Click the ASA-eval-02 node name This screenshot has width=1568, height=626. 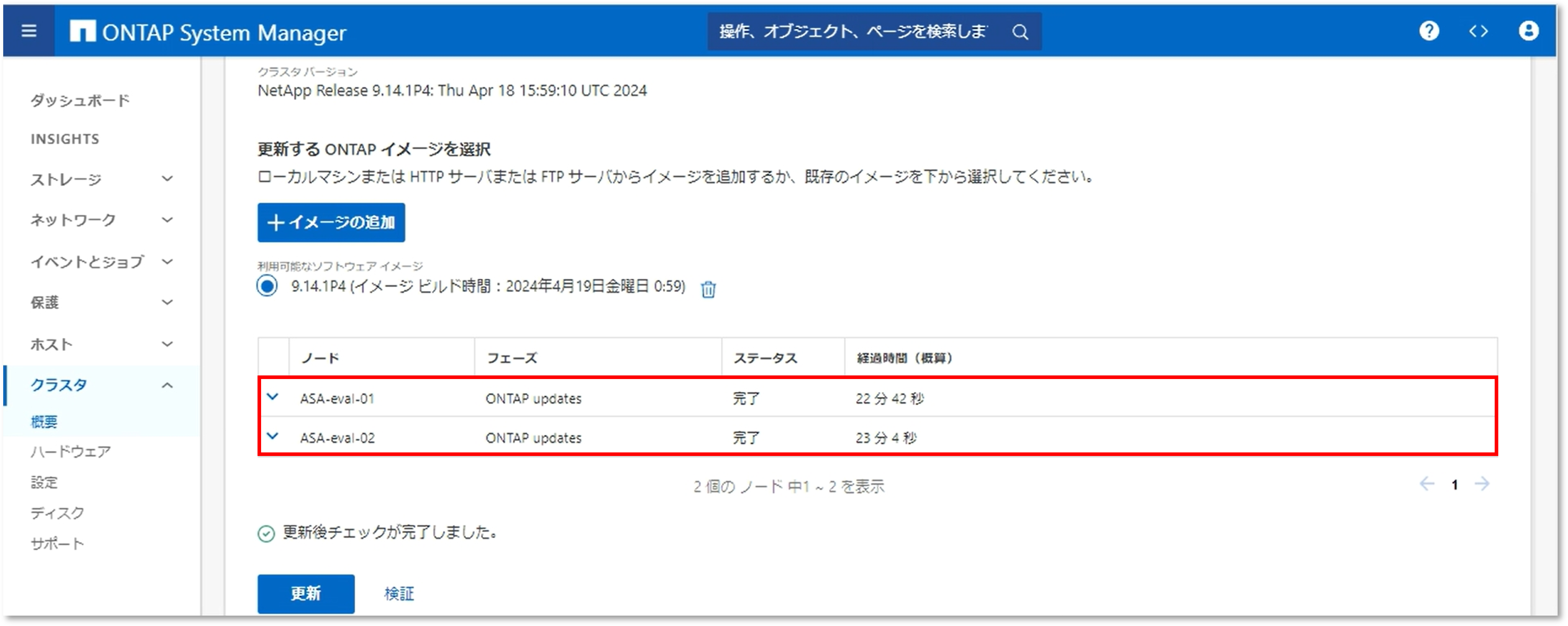[337, 438]
